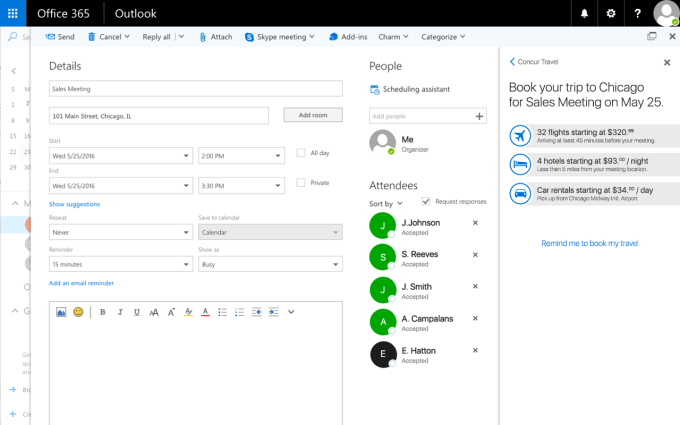Insert an emoji with the smiley icon
Screen dimensions: 680x425
(x=77, y=312)
